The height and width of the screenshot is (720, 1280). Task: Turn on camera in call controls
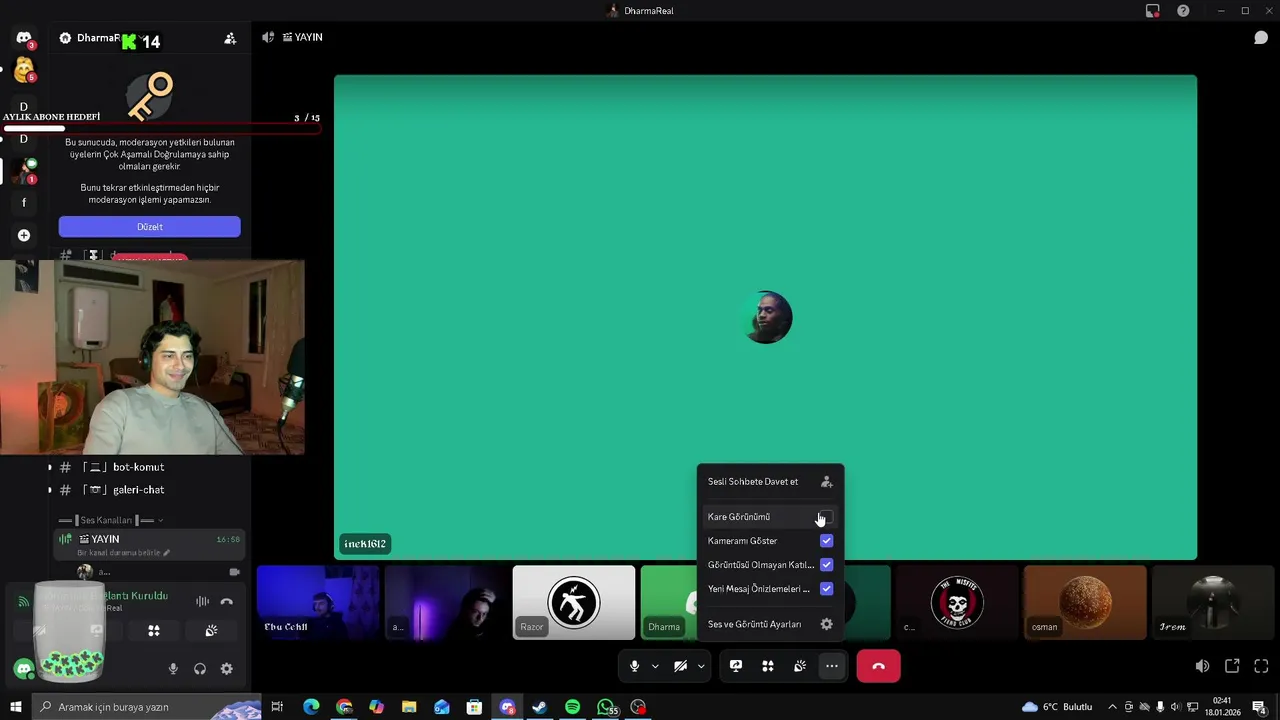click(681, 666)
